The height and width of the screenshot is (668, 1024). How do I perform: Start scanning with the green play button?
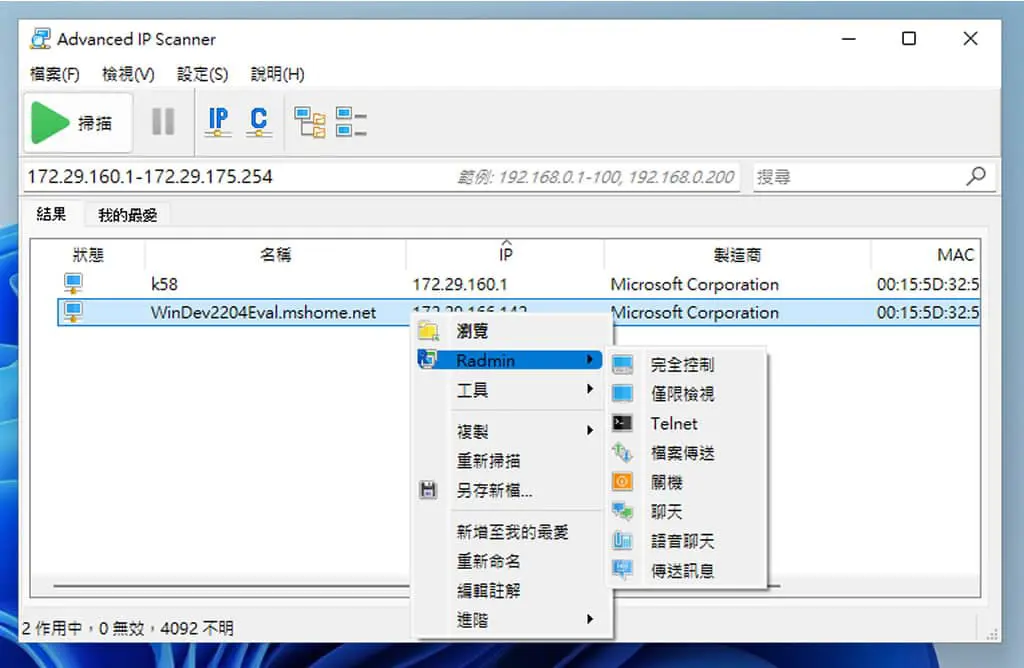pyautogui.click(x=78, y=122)
